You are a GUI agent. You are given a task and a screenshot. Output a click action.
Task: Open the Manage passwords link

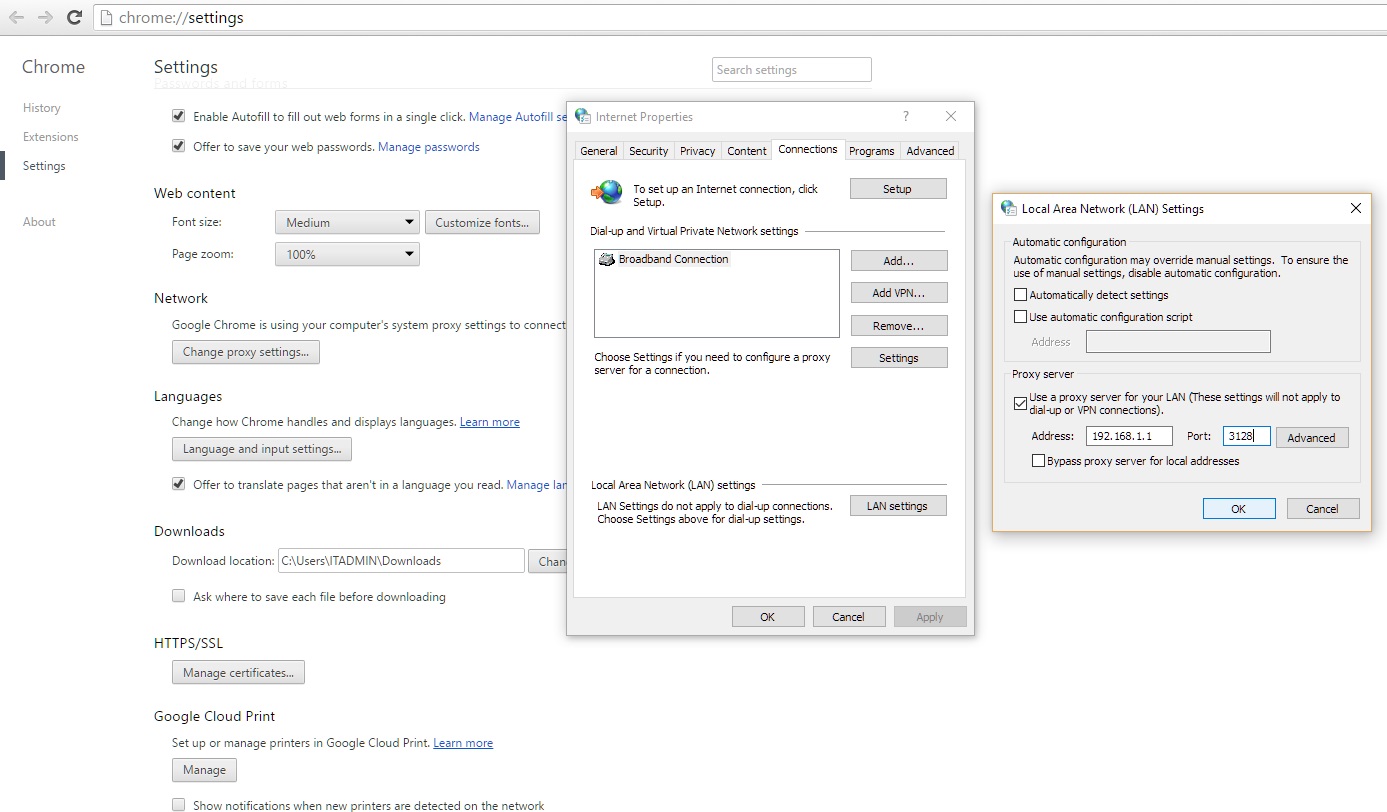[x=429, y=147]
